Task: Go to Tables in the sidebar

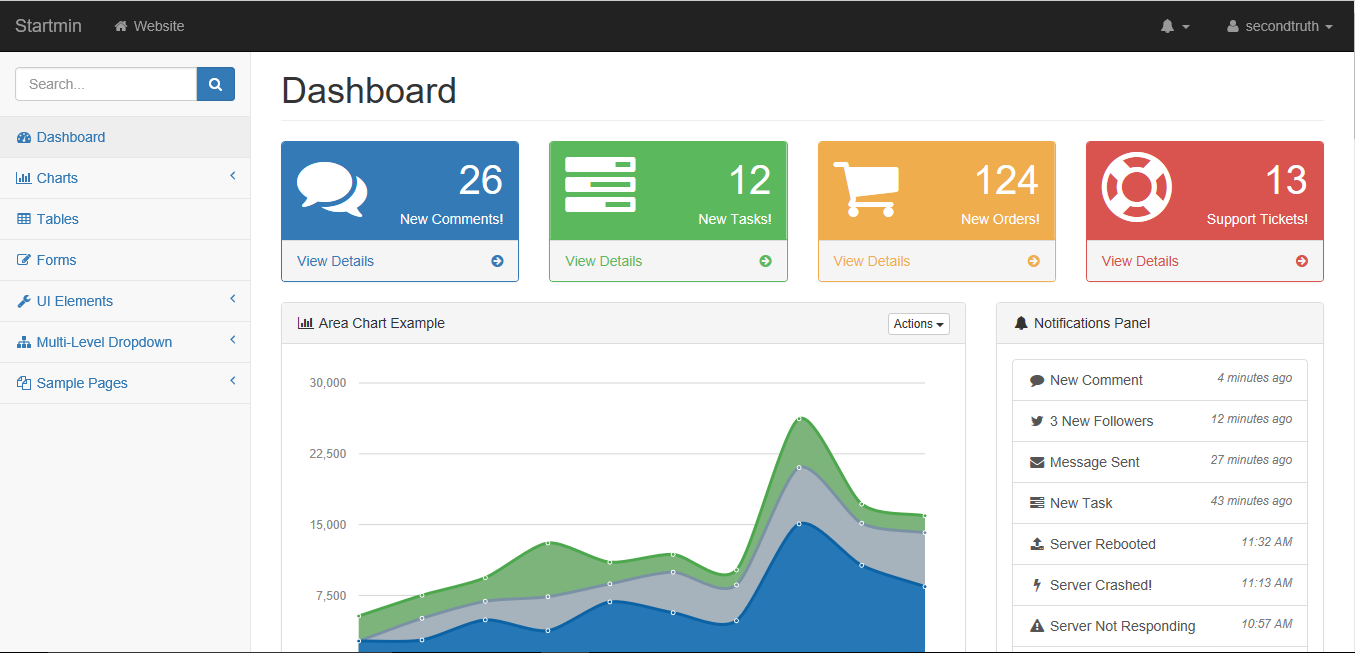Action: (x=57, y=219)
